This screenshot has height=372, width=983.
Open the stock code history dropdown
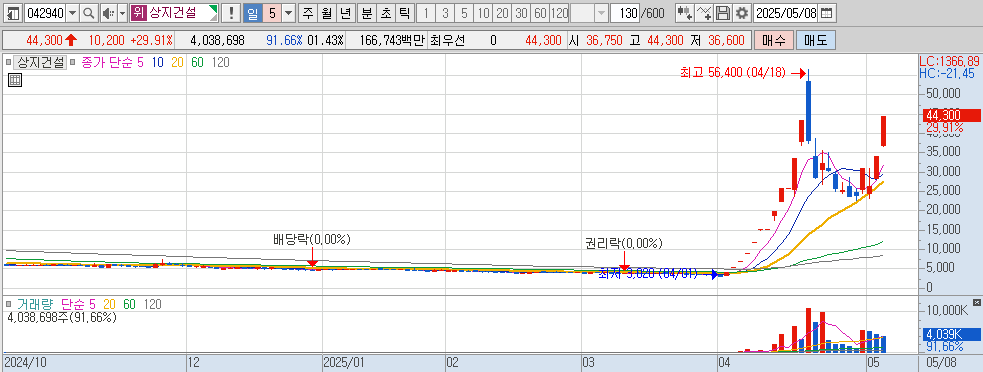pos(73,13)
